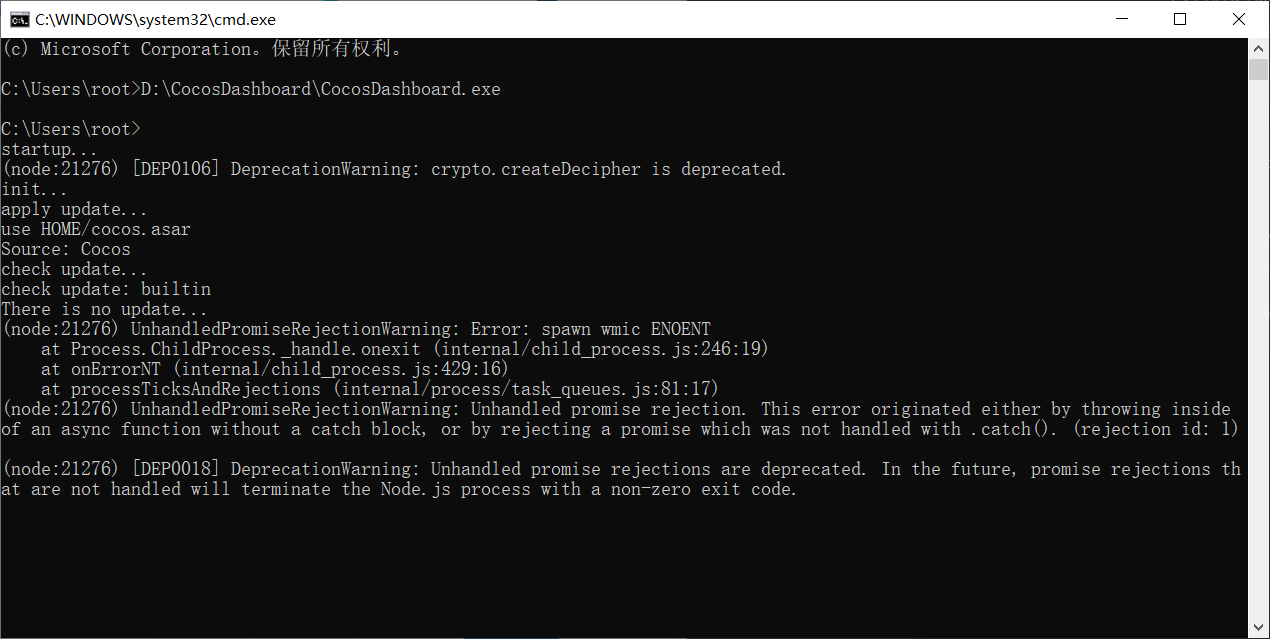Click the DEP0018 deprecation warning code
The height and width of the screenshot is (639, 1270).
(x=173, y=469)
